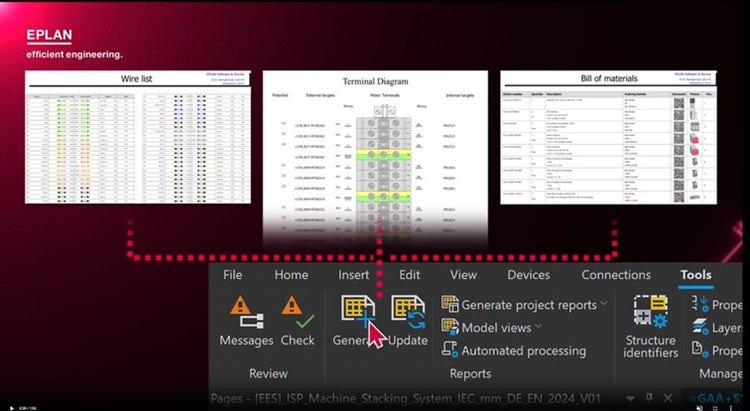Click the bottom Properties icon below Layers
The height and width of the screenshot is (411, 750).
pos(700,350)
